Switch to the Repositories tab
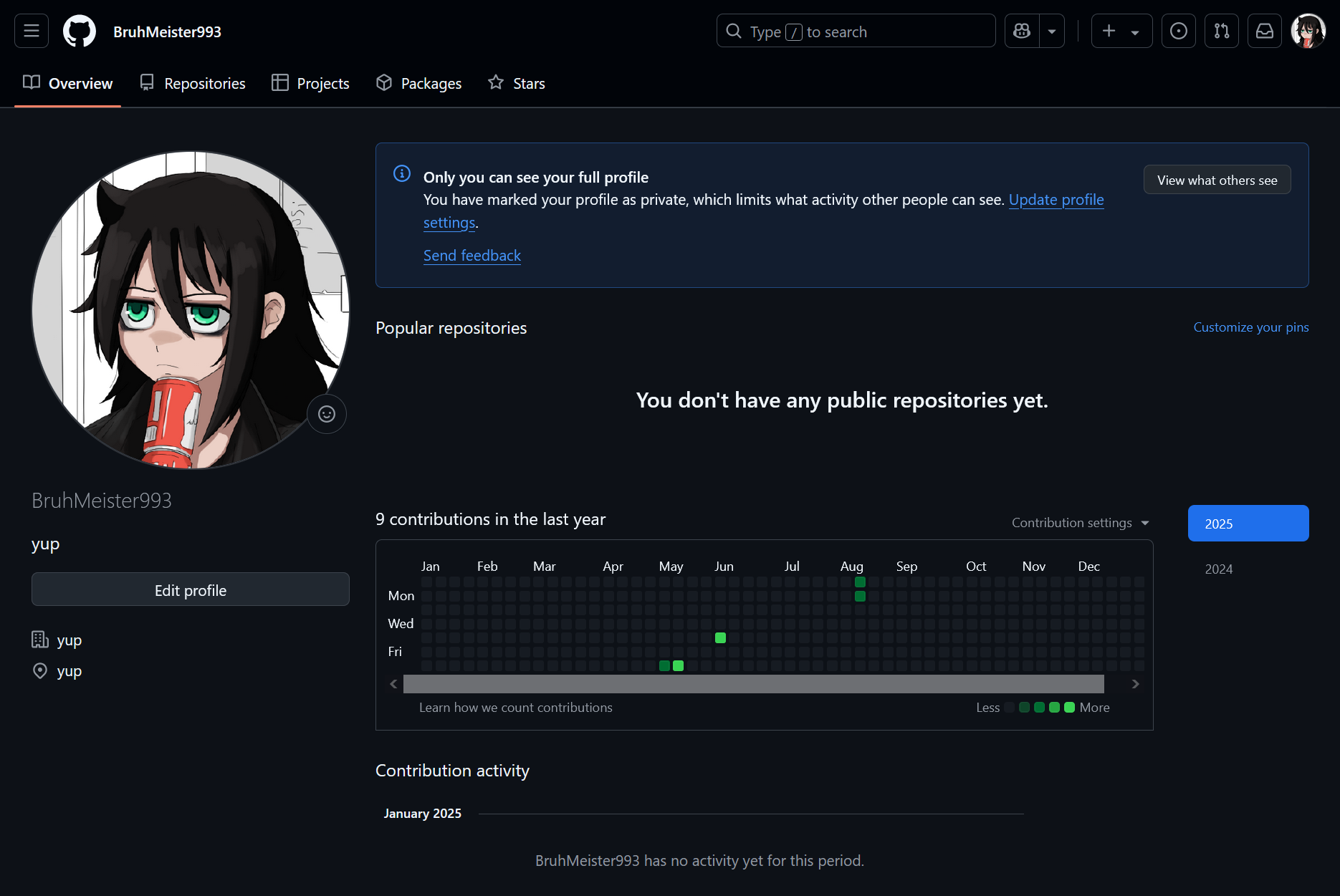 [193, 83]
